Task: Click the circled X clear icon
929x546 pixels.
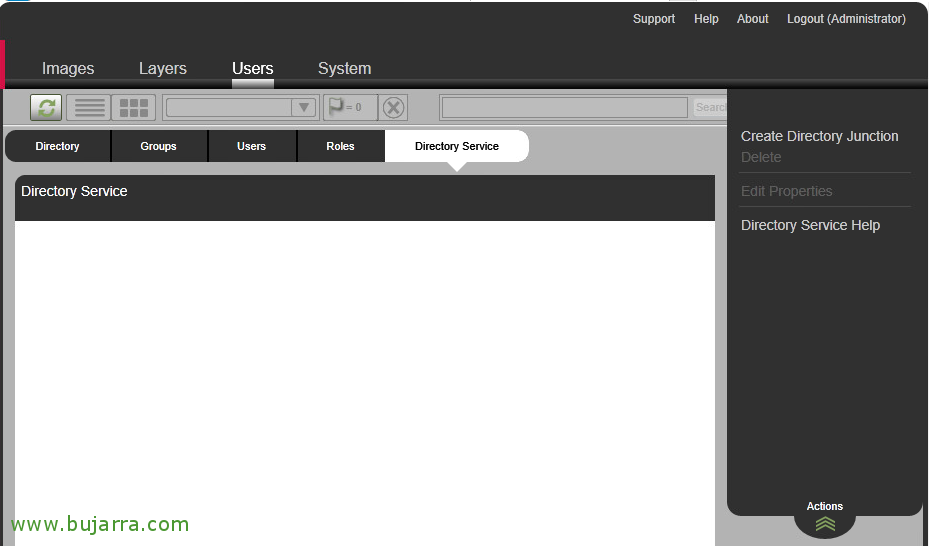Action: point(394,107)
